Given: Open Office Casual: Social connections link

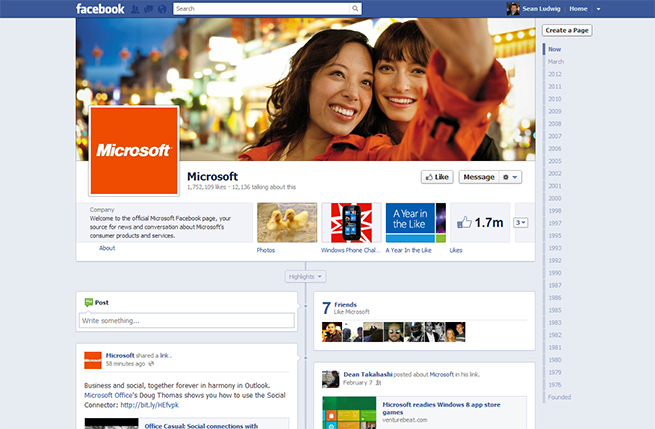Looking at the screenshot, I should [201, 426].
